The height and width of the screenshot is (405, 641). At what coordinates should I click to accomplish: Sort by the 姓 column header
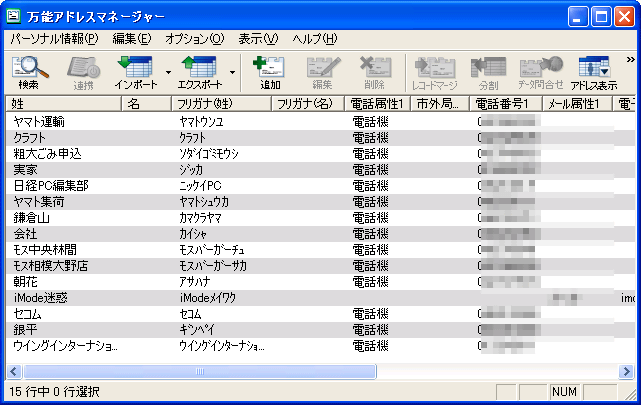(x=63, y=104)
